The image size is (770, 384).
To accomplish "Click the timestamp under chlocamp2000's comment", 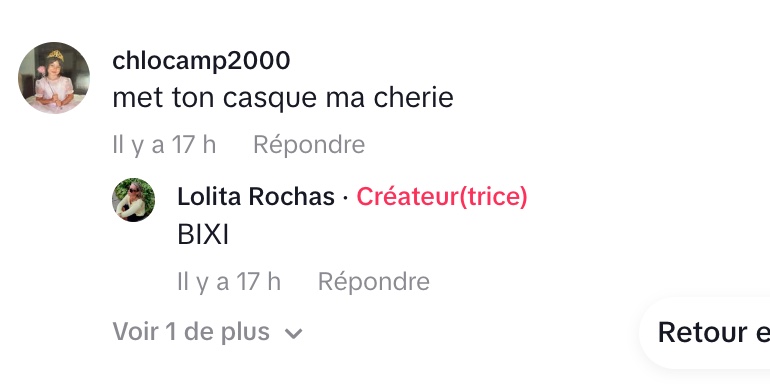I will pos(164,145).
